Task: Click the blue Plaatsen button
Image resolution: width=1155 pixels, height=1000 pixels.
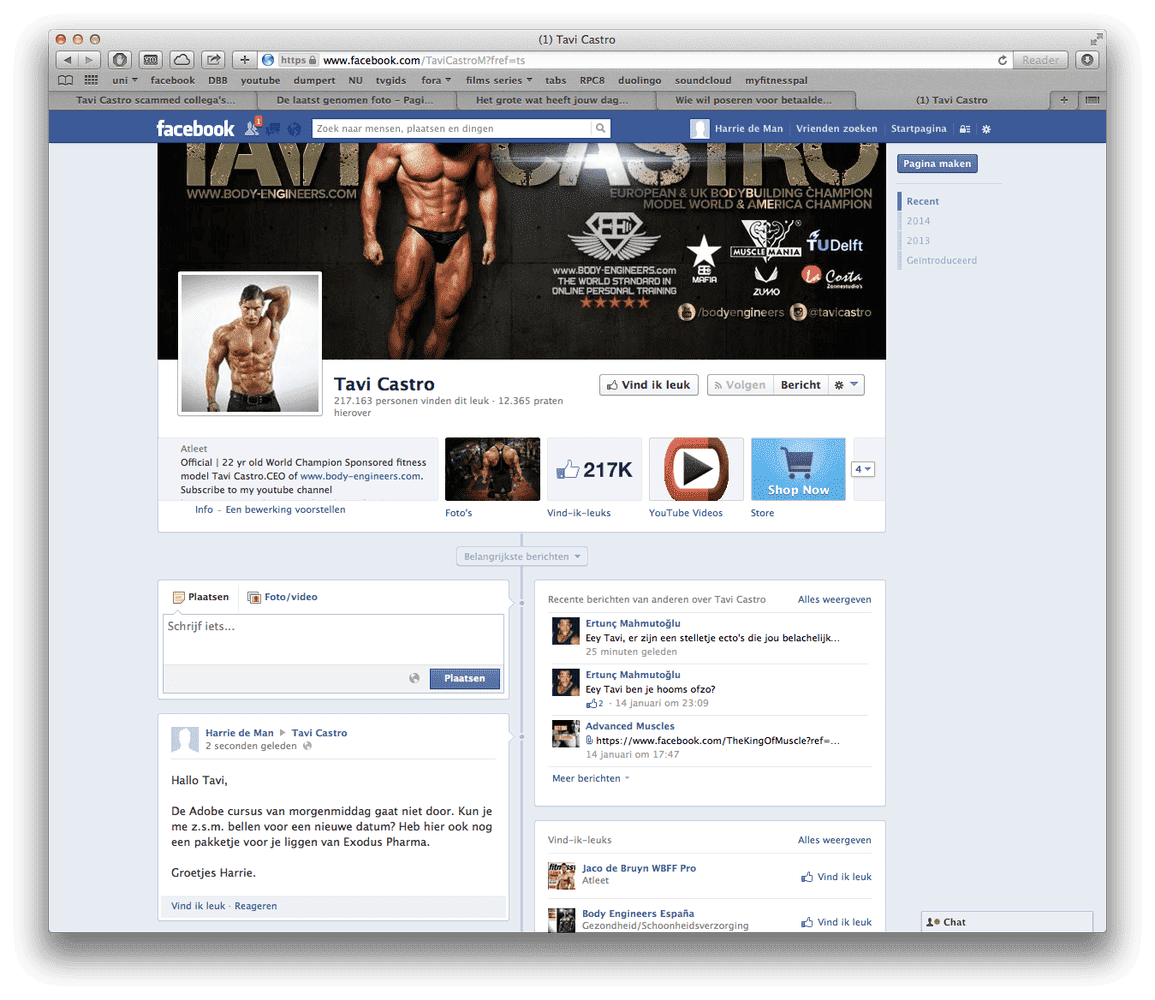Action: click(x=464, y=678)
